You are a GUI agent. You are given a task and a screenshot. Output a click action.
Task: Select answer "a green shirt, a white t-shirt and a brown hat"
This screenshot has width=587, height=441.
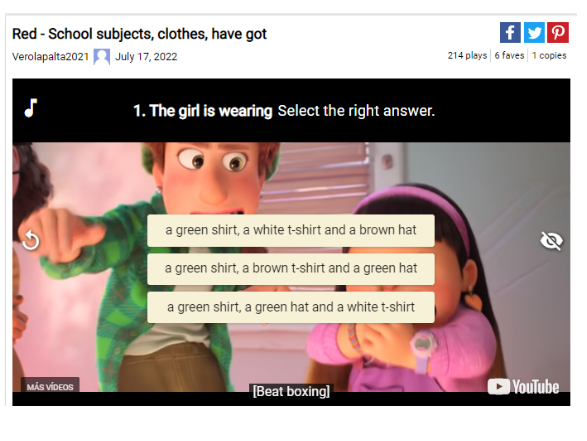[291, 230]
